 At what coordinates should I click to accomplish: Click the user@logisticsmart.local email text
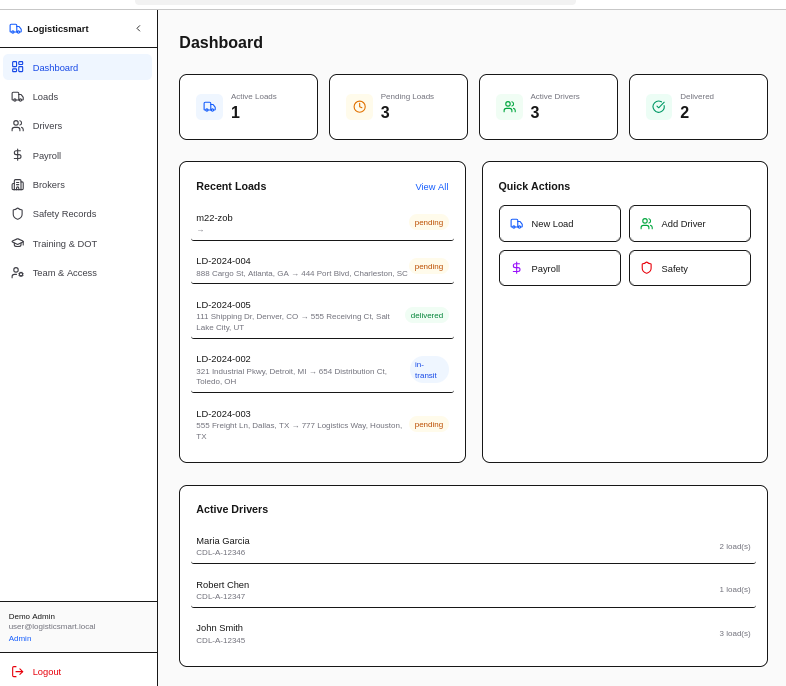pos(52,626)
